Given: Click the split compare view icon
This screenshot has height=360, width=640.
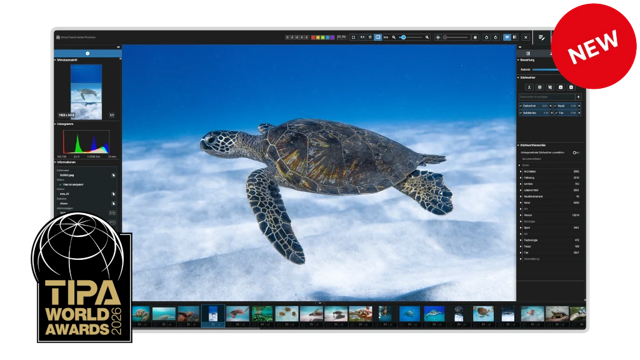Looking at the screenshot, I should (515, 38).
